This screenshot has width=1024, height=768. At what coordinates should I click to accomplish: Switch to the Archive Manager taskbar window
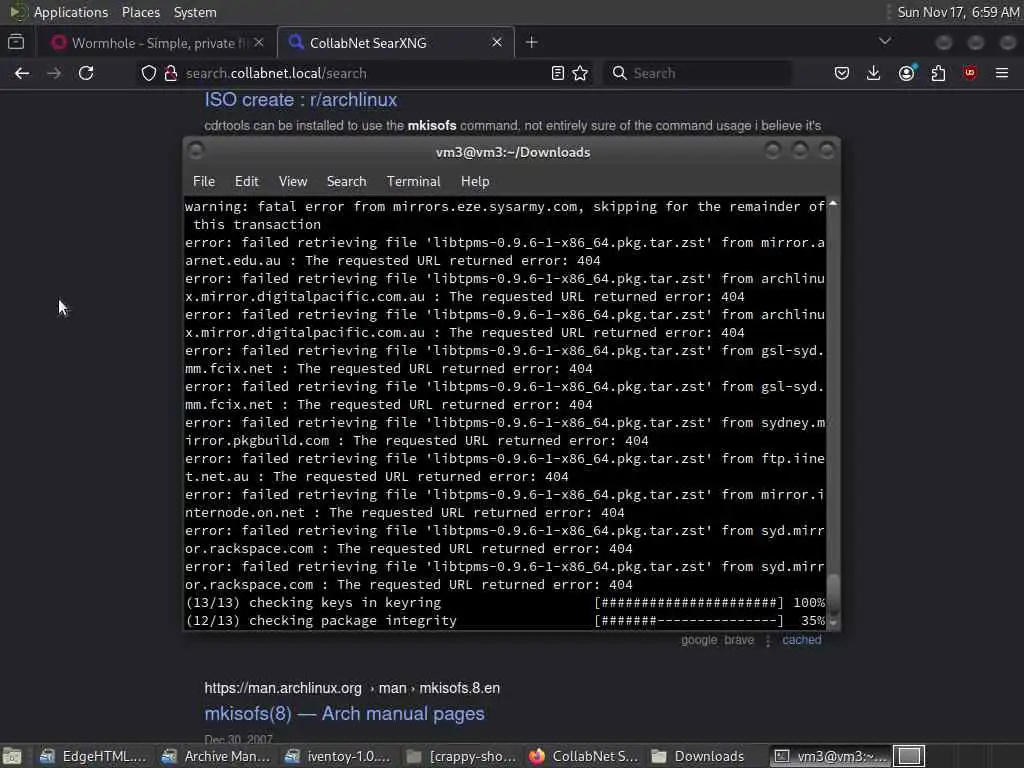[216, 756]
